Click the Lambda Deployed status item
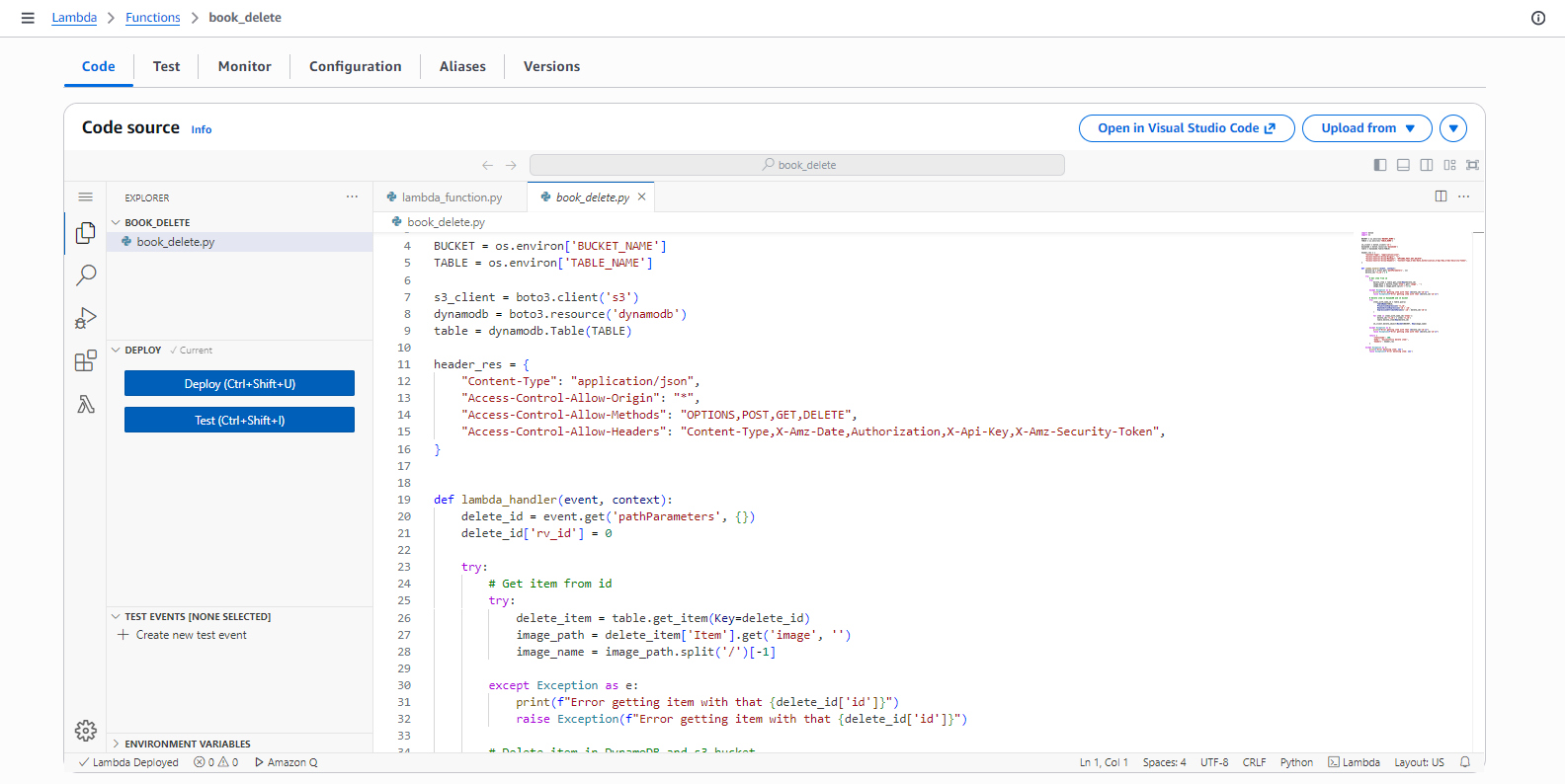This screenshot has height=784, width=1565. coord(128,762)
